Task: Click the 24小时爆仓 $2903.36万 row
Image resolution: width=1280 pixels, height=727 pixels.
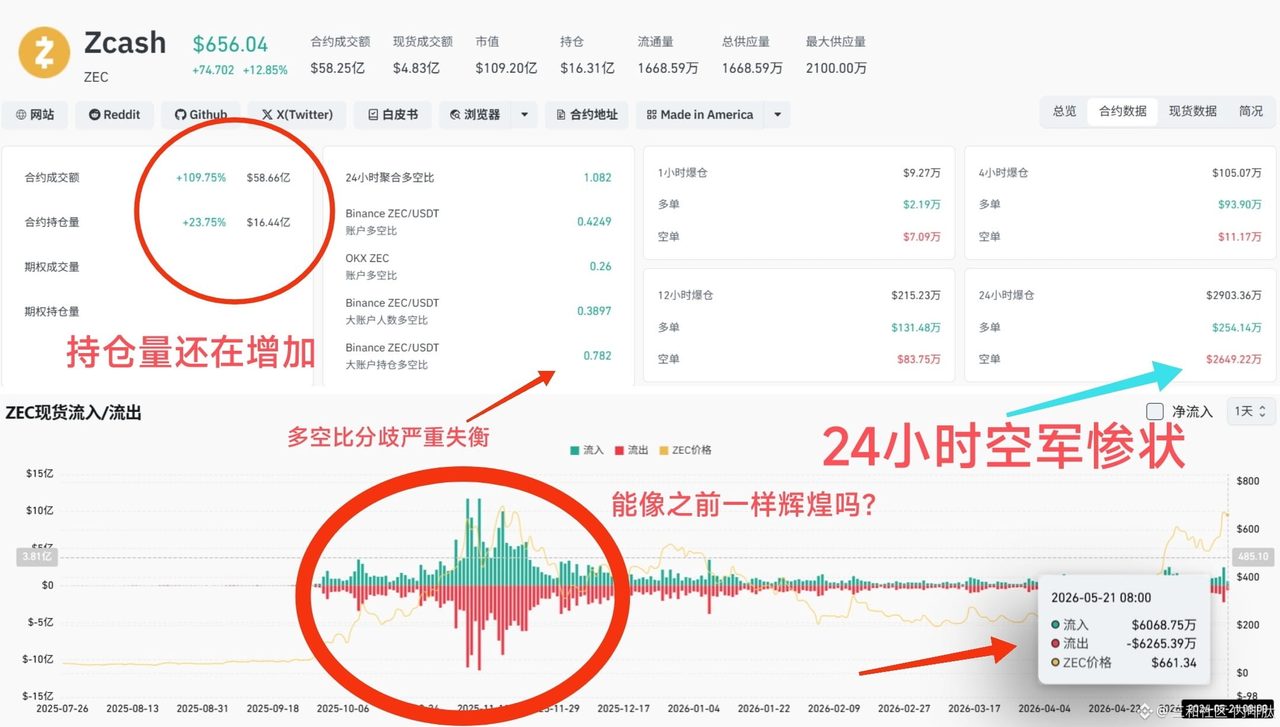Action: (x=1120, y=296)
